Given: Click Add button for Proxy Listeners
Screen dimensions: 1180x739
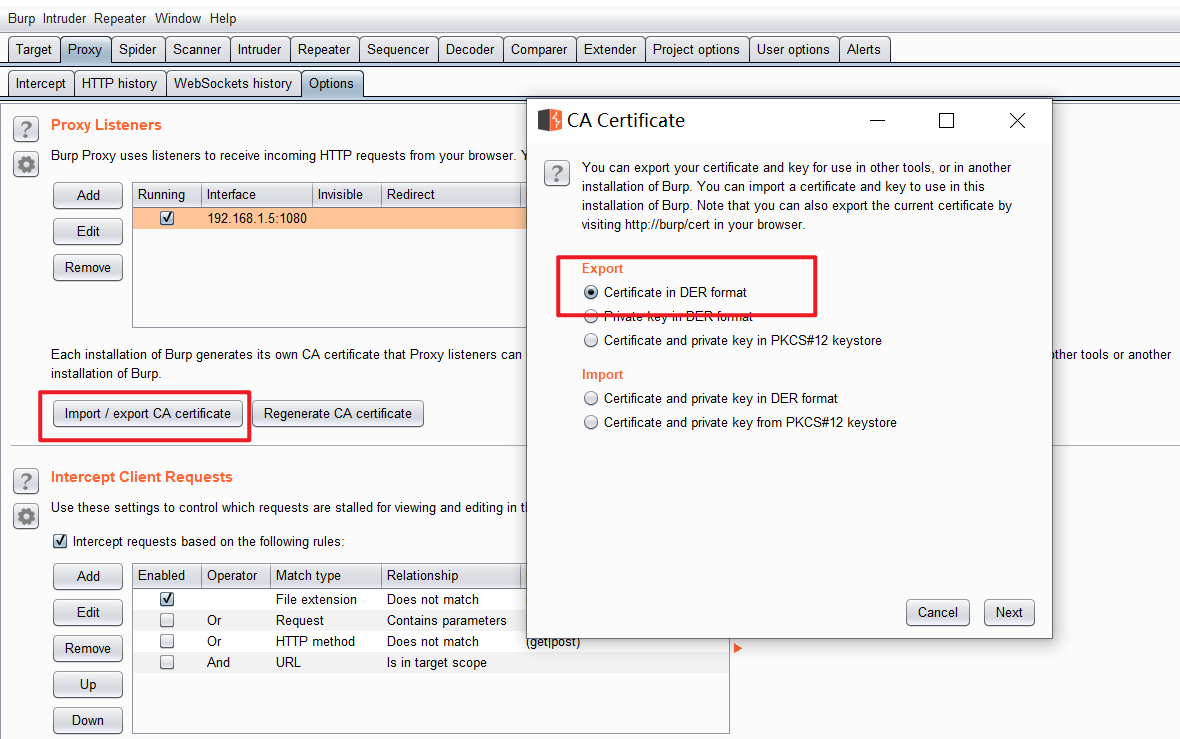Looking at the screenshot, I should (88, 196).
